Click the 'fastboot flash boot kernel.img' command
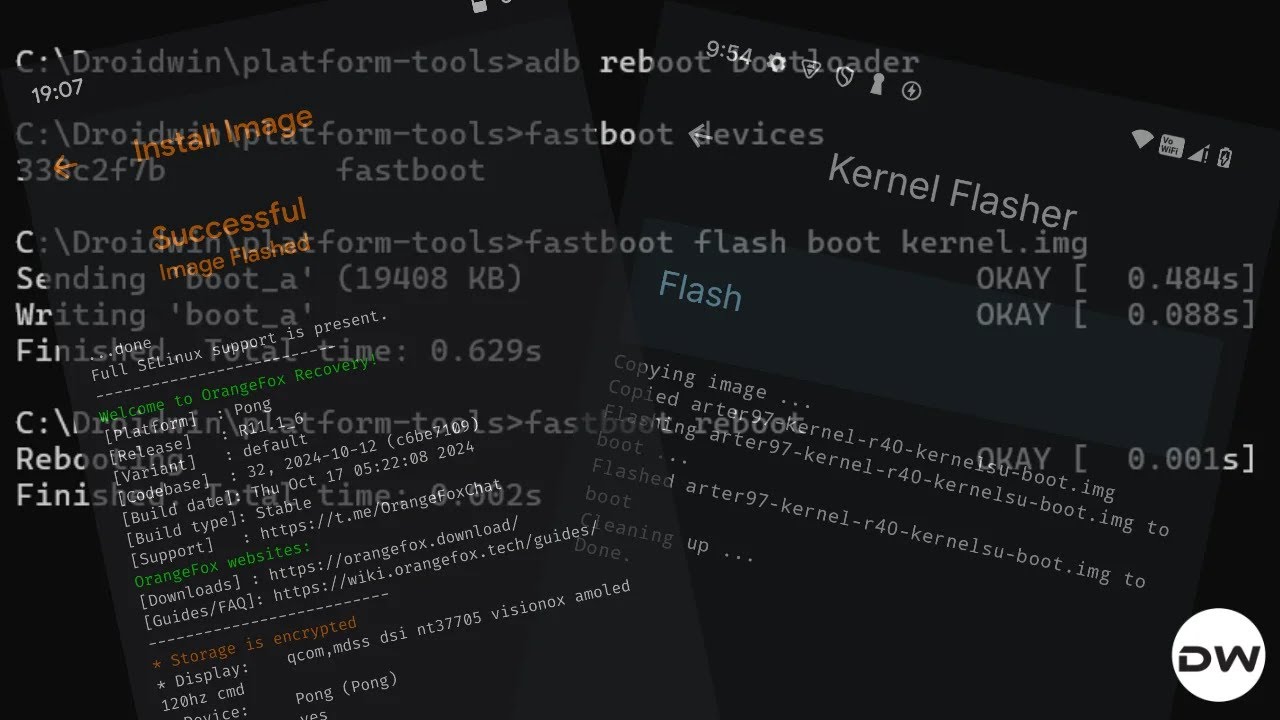The width and height of the screenshot is (1280, 720). click(806, 243)
